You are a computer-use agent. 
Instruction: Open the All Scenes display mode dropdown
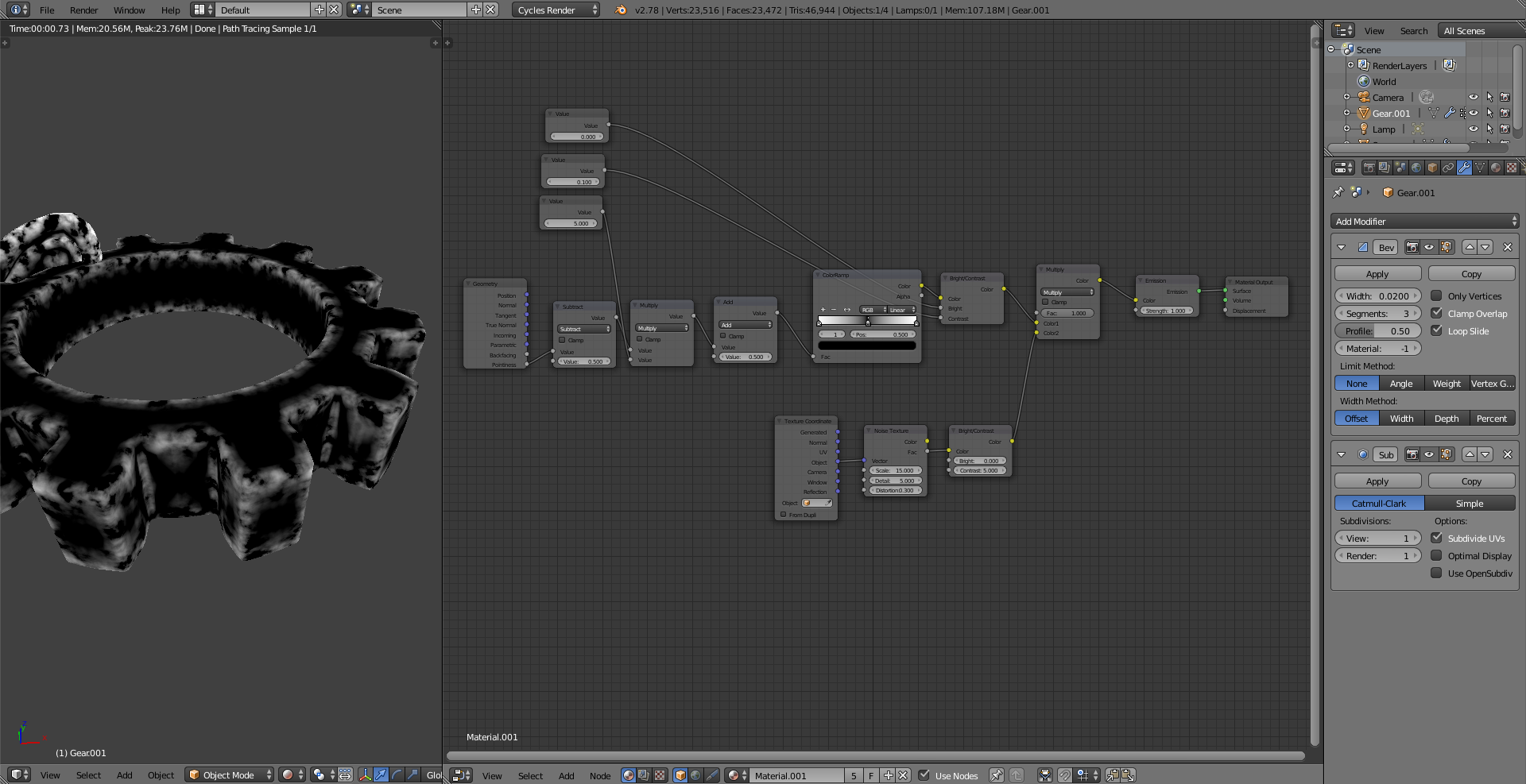[1482, 30]
